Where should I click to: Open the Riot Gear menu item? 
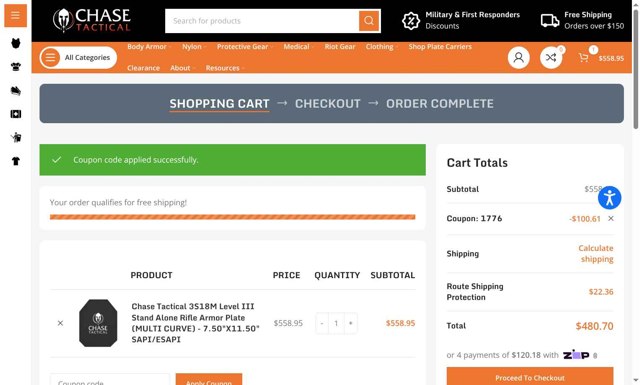coord(340,47)
